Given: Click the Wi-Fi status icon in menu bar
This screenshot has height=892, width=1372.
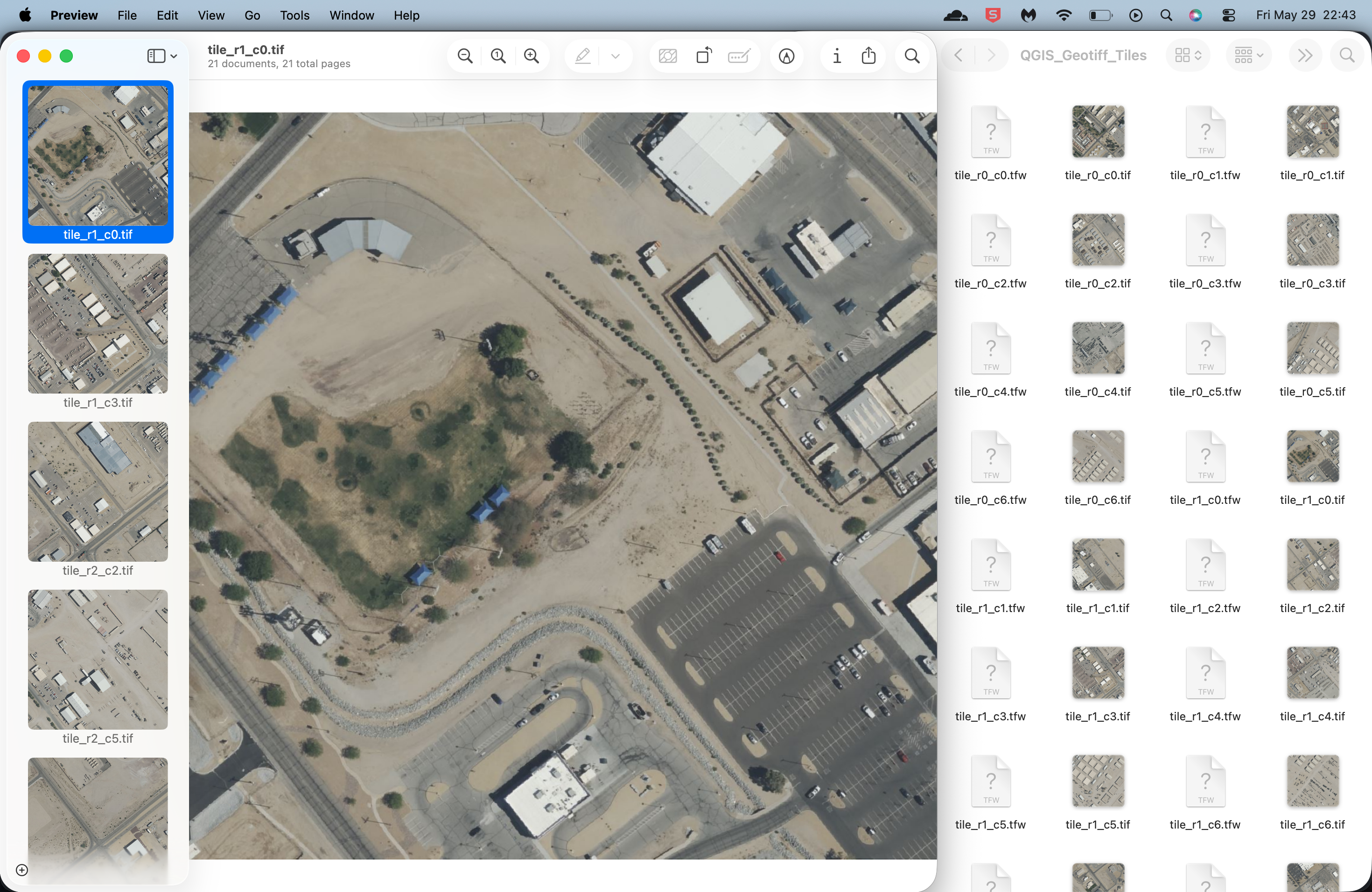Looking at the screenshot, I should tap(1064, 15).
